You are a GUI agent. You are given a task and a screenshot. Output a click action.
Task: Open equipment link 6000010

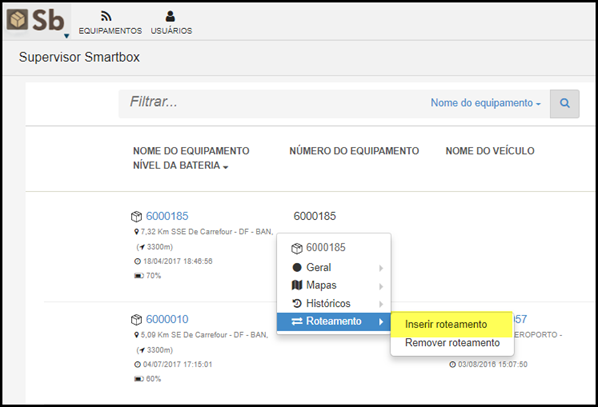click(x=167, y=319)
